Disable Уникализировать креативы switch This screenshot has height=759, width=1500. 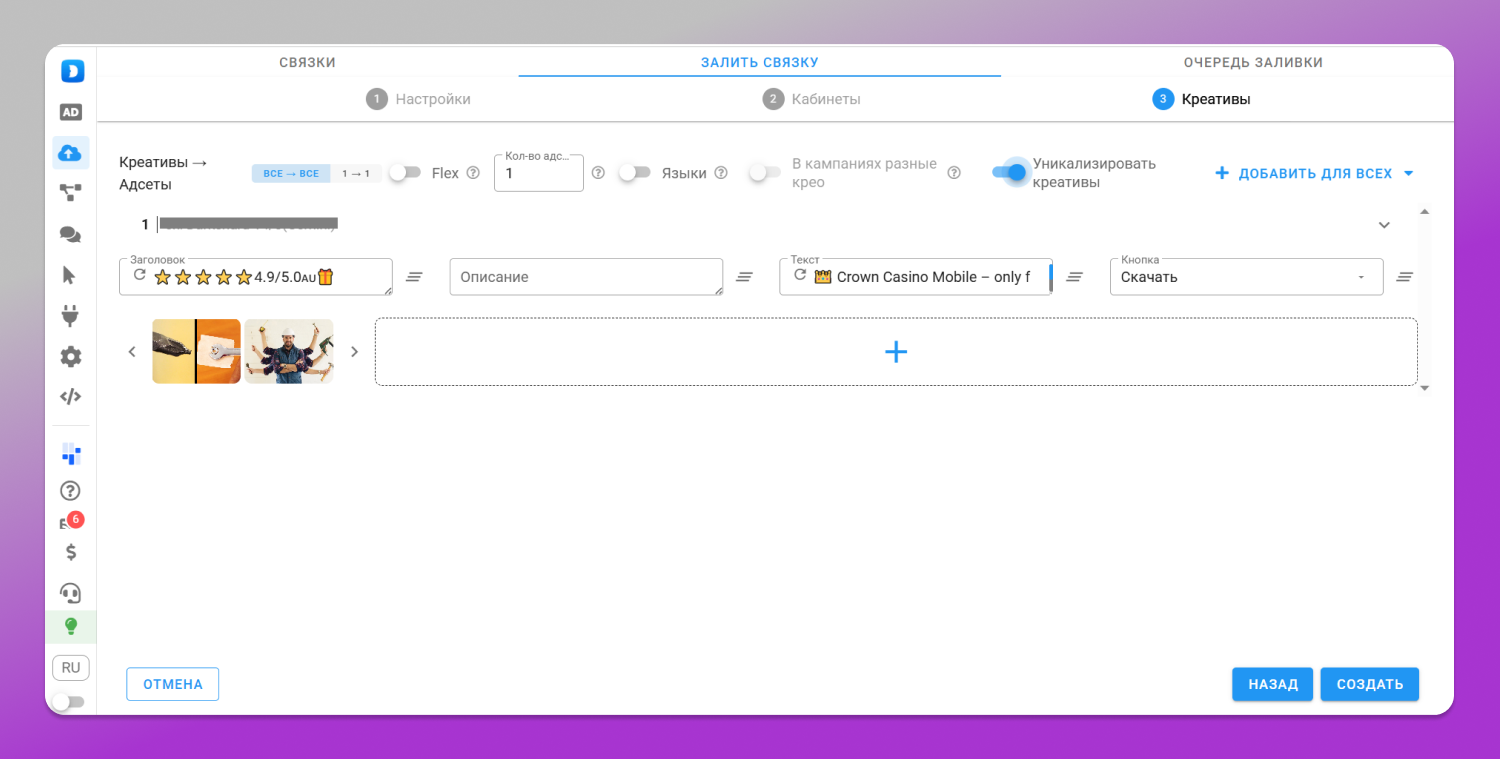pos(1010,172)
